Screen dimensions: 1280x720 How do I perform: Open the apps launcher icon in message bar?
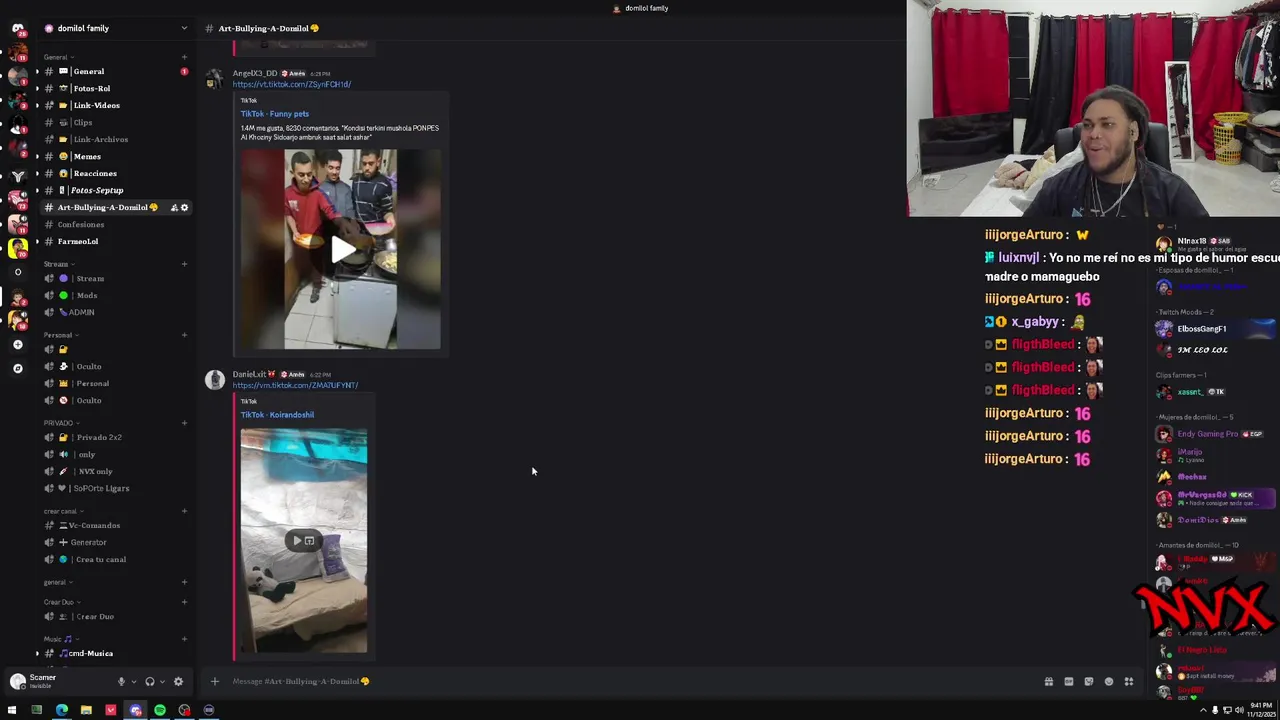pos(1128,682)
